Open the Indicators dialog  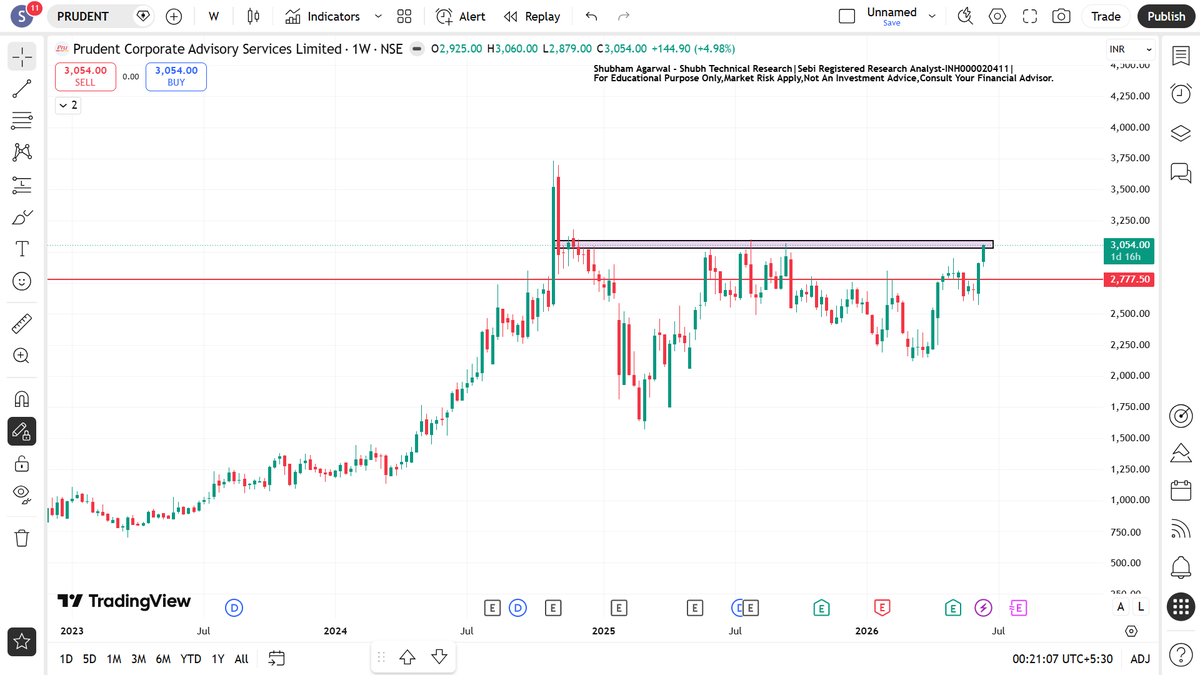tap(322, 16)
